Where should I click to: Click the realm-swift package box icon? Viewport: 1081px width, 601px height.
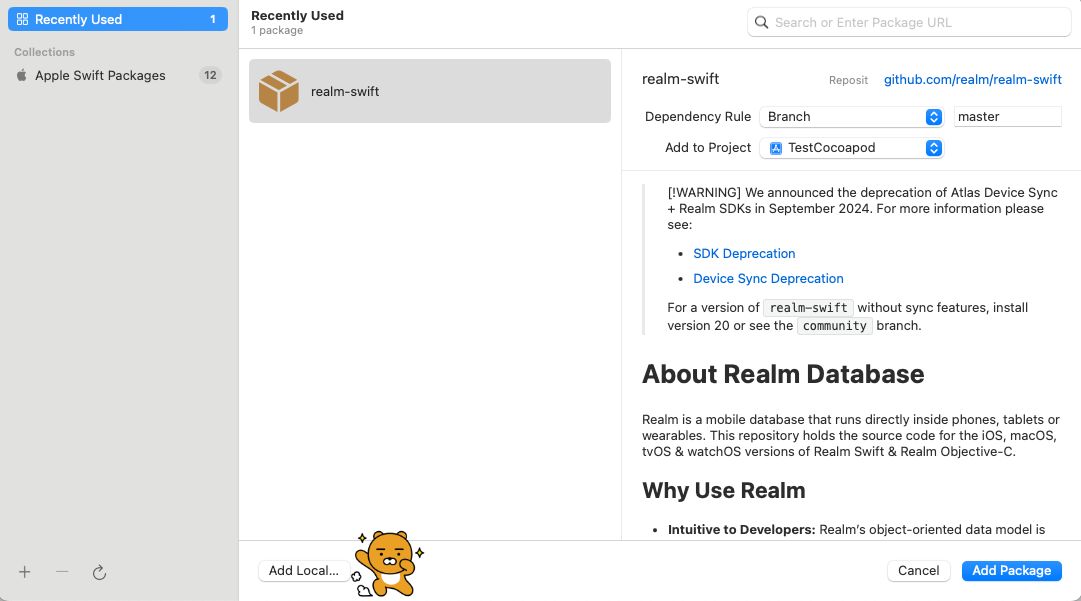(279, 91)
